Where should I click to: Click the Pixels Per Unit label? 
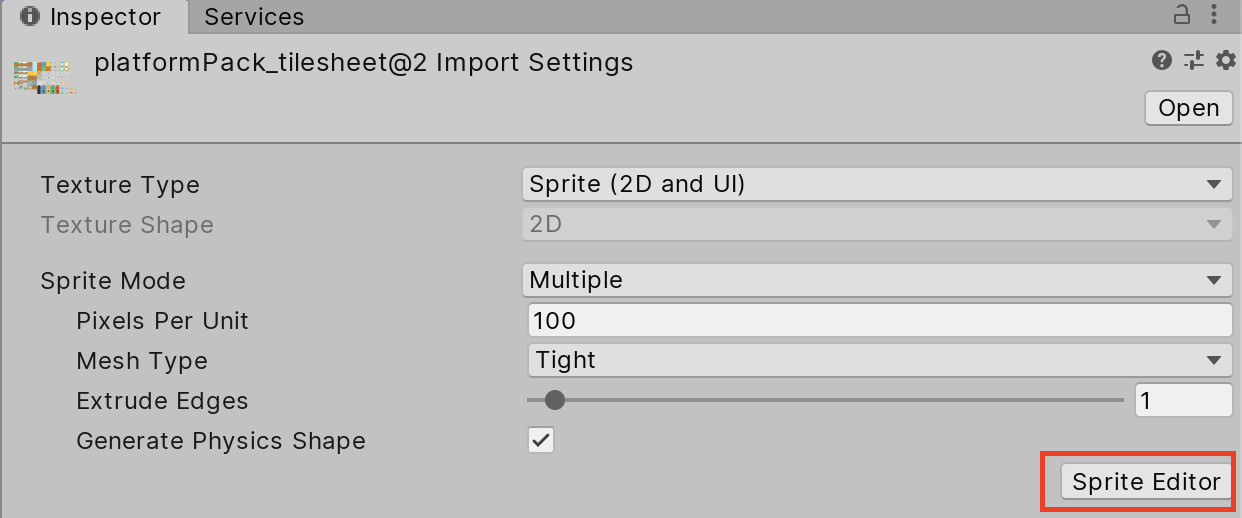pos(162,321)
